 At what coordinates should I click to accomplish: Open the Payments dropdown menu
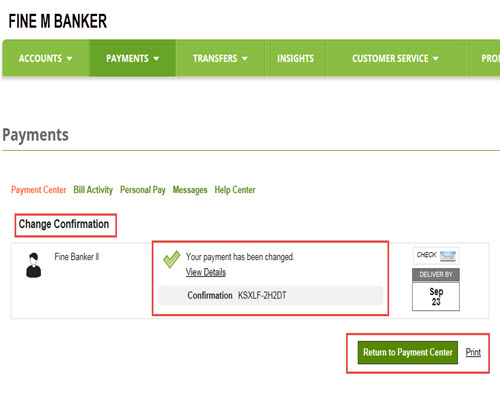click(x=132, y=58)
